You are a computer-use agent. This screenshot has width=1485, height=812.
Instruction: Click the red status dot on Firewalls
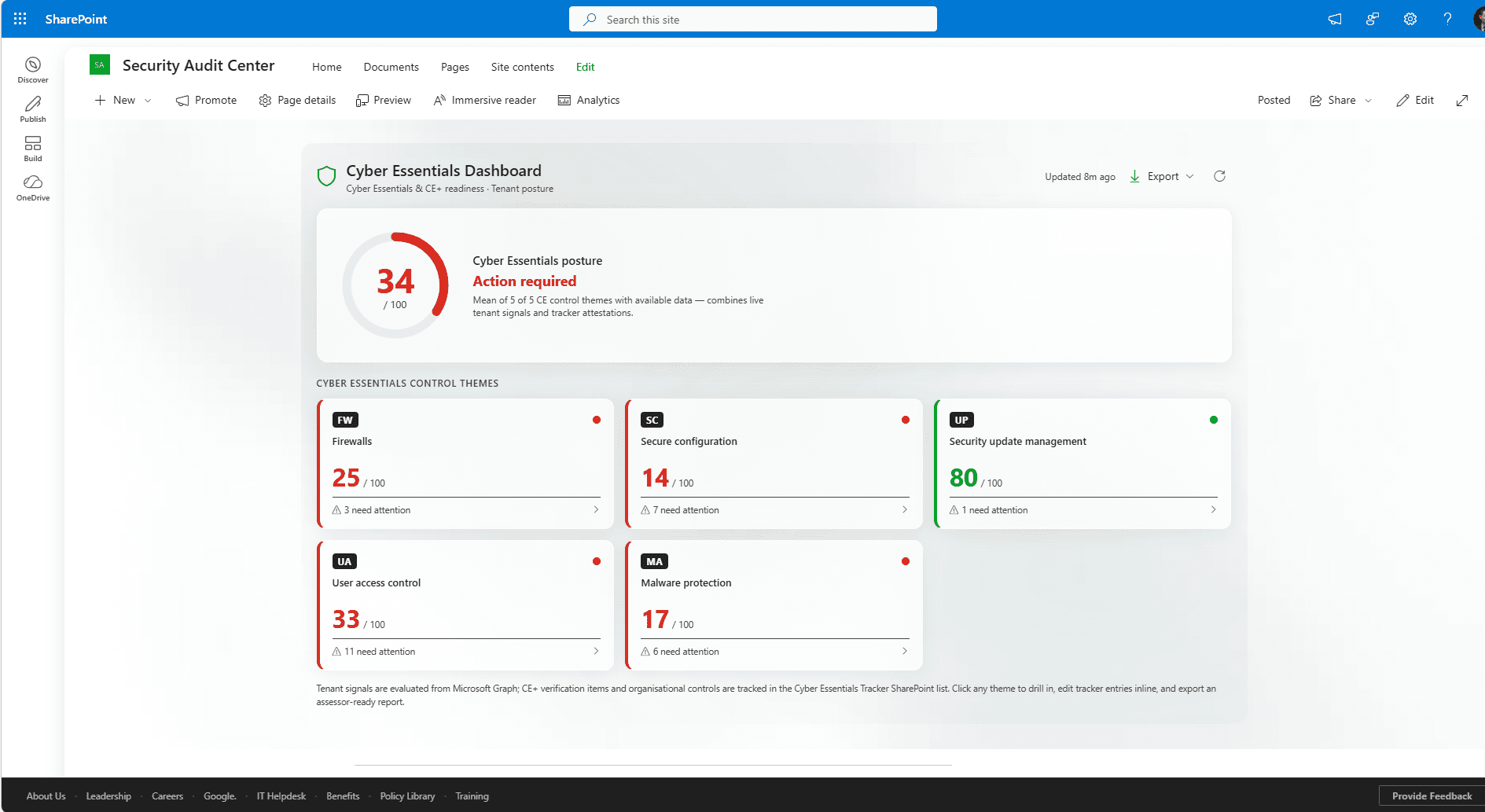click(597, 420)
